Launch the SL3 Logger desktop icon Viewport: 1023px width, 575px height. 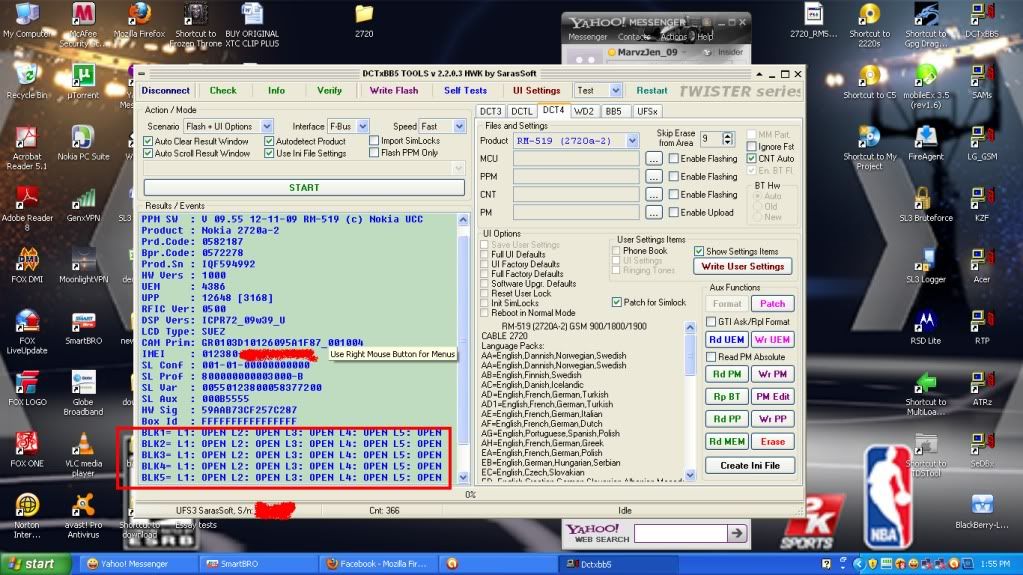[x=925, y=265]
